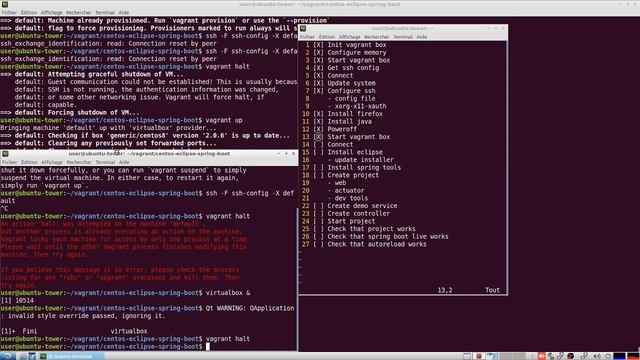The width and height of the screenshot is (640, 360).
Task: Open Aide menu in the background top terminal window
Action: pyautogui.click(x=124, y=13)
